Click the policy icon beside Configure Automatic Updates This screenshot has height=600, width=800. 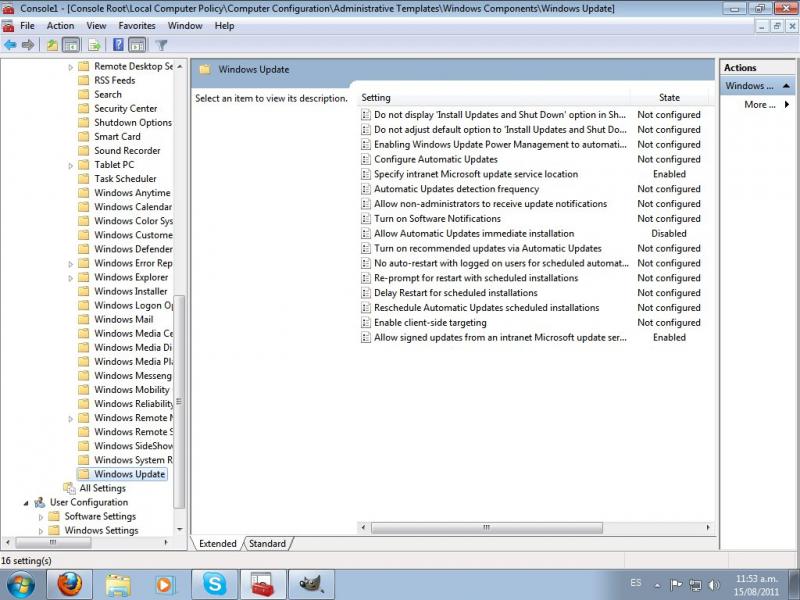[366, 159]
